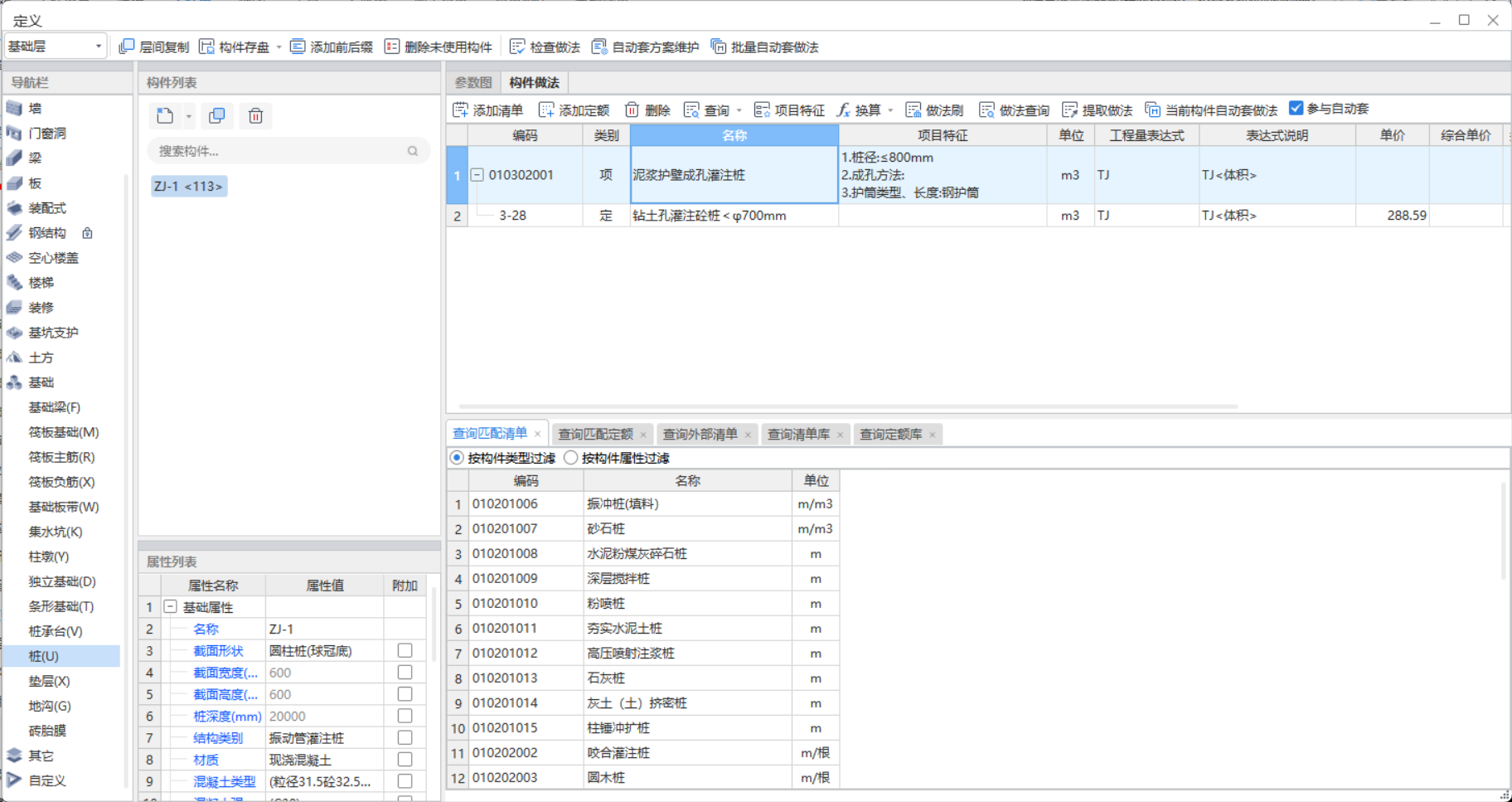Click 做法查询 toolbar item
Screen dimensions: 1512x802
coord(1014,109)
